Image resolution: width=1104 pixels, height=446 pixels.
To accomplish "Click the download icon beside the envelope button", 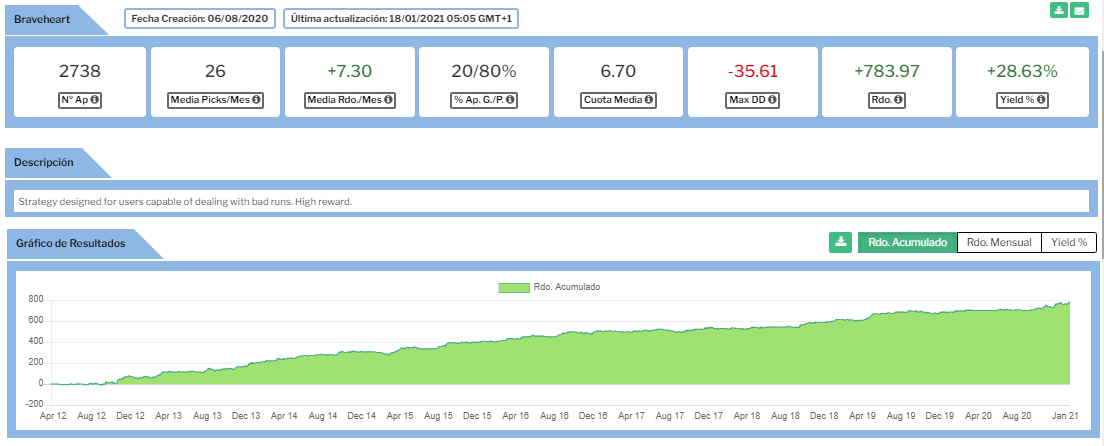I will (1059, 11).
